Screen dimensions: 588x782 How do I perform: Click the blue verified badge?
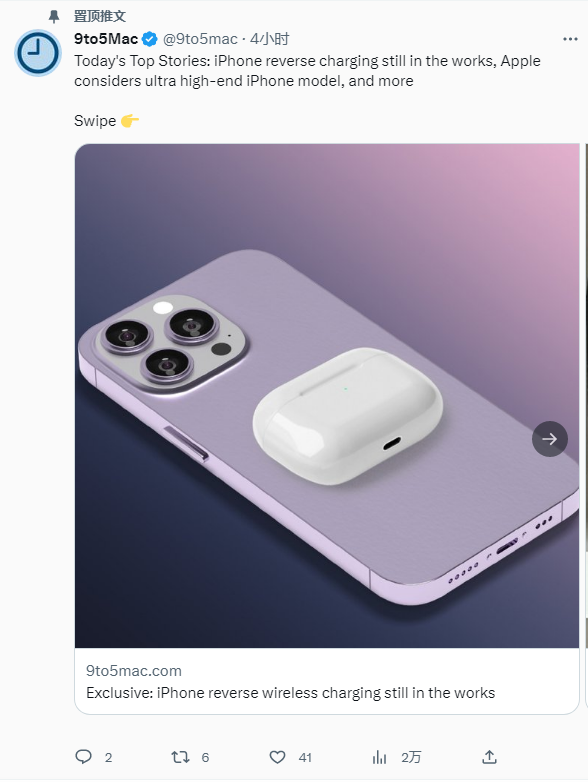click(x=150, y=39)
